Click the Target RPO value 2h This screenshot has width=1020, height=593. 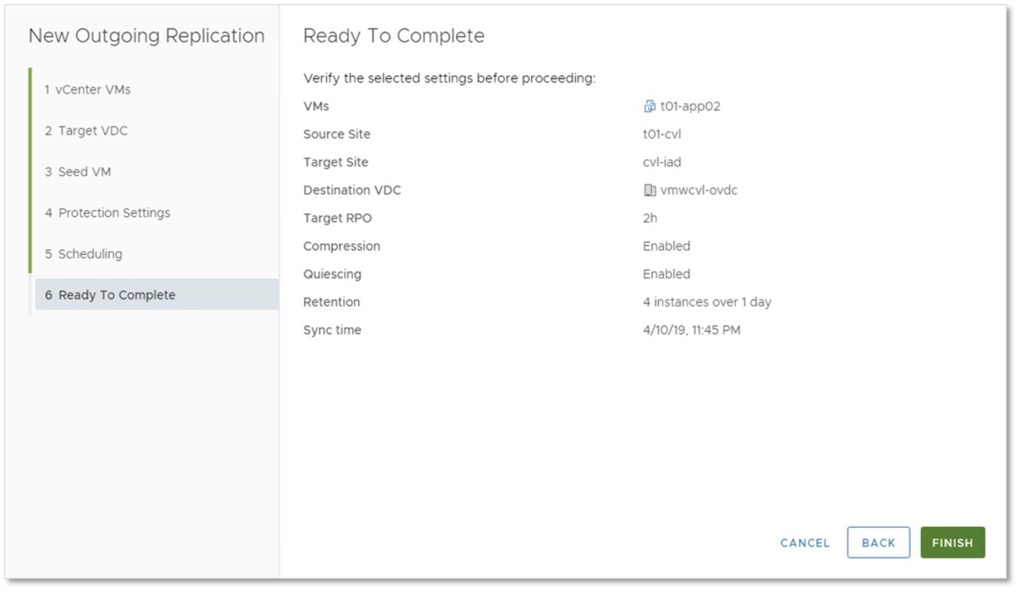pyautogui.click(x=650, y=218)
